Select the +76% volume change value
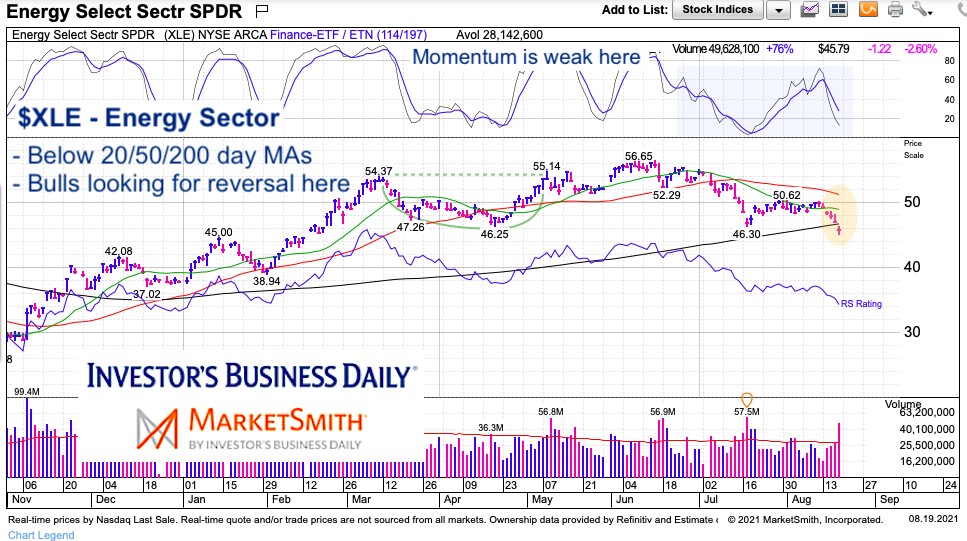This screenshot has height=541, width=967. (x=780, y=49)
